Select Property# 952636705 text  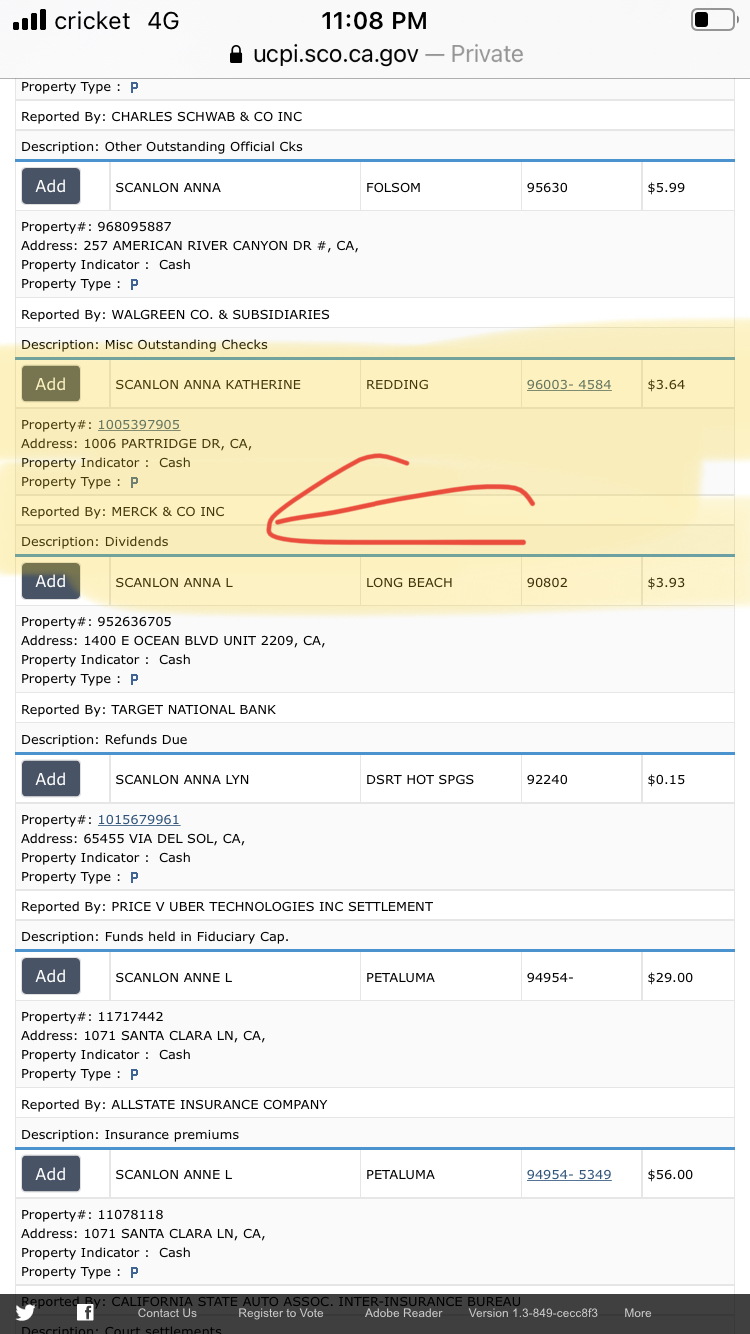coord(96,621)
